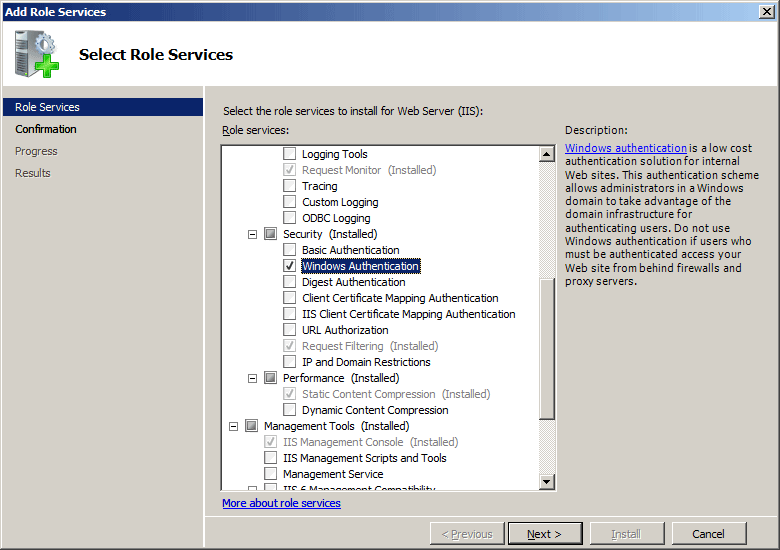Select IIS Management Scripts and Tools checkbox

pos(271,458)
